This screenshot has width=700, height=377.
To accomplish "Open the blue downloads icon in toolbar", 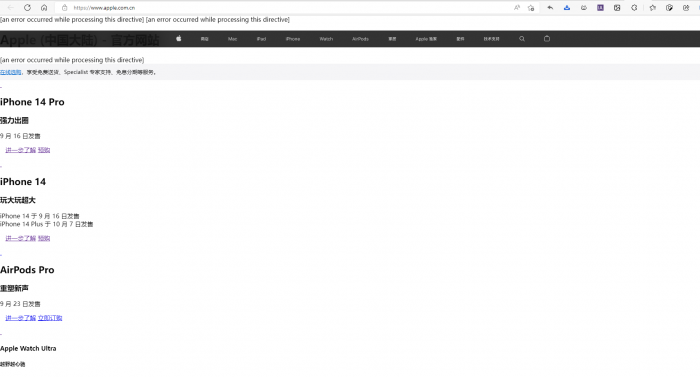I will tap(567, 8).
